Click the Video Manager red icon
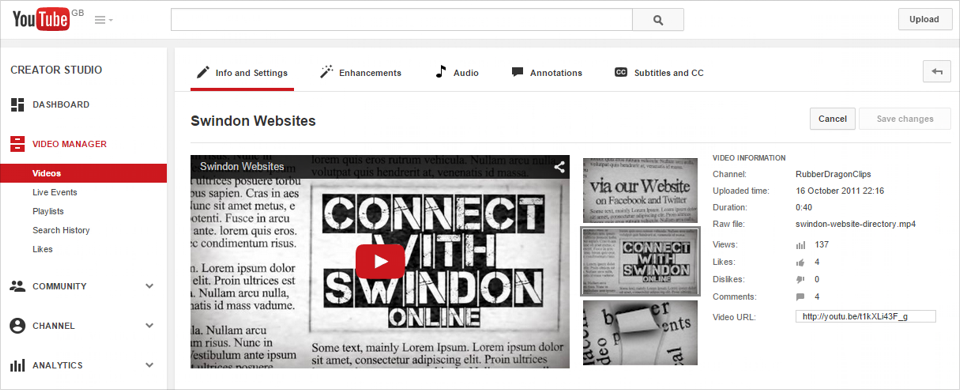The height and width of the screenshot is (390, 960). tap(18, 144)
